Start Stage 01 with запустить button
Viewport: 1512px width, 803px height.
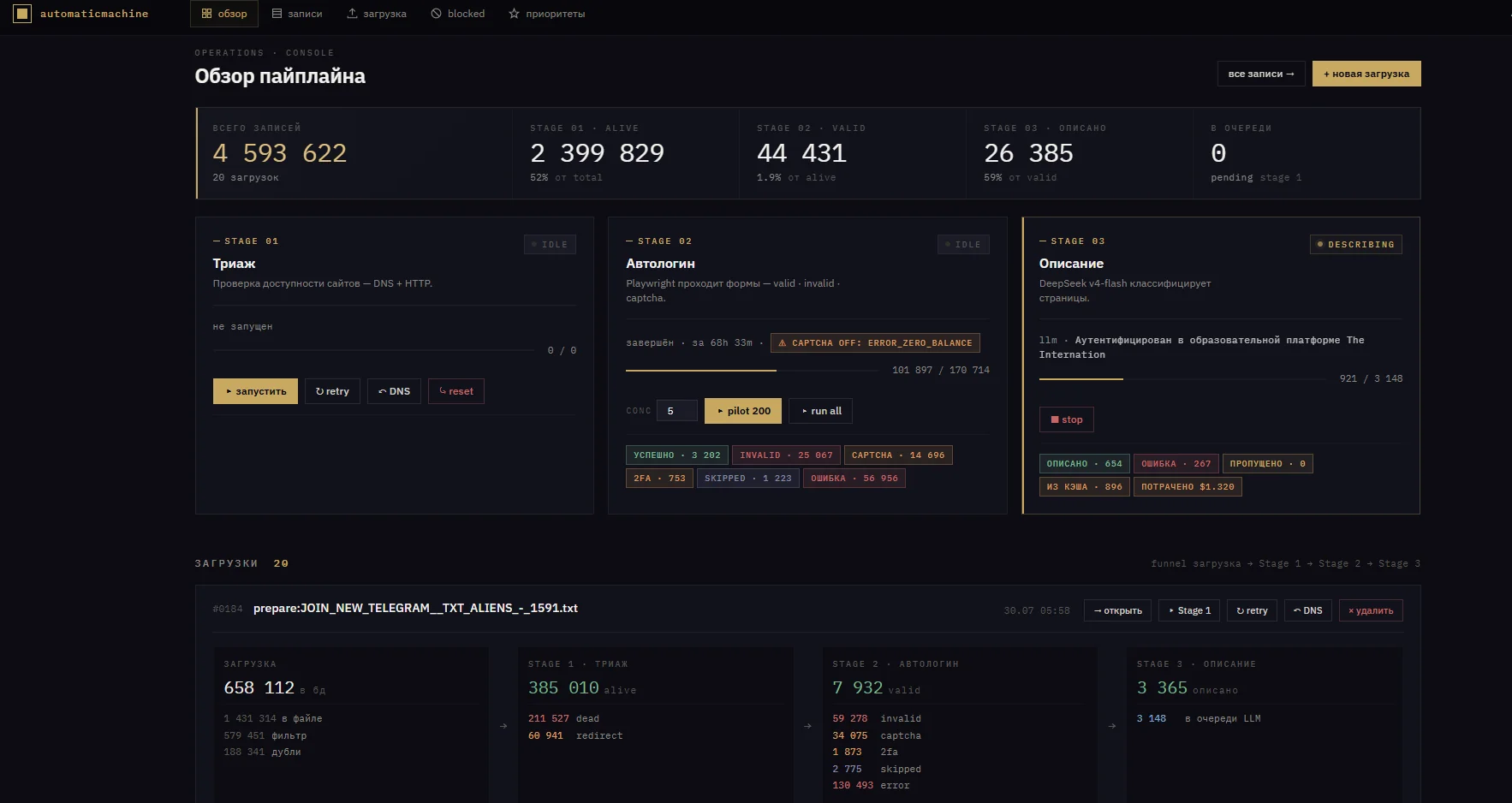[x=256, y=391]
